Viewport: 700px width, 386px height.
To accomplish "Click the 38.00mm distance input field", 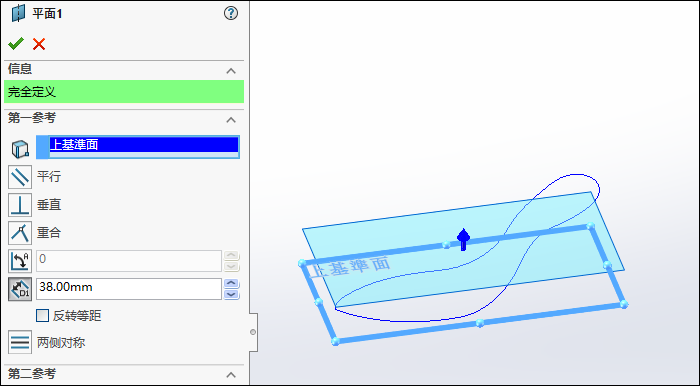I will [x=129, y=289].
